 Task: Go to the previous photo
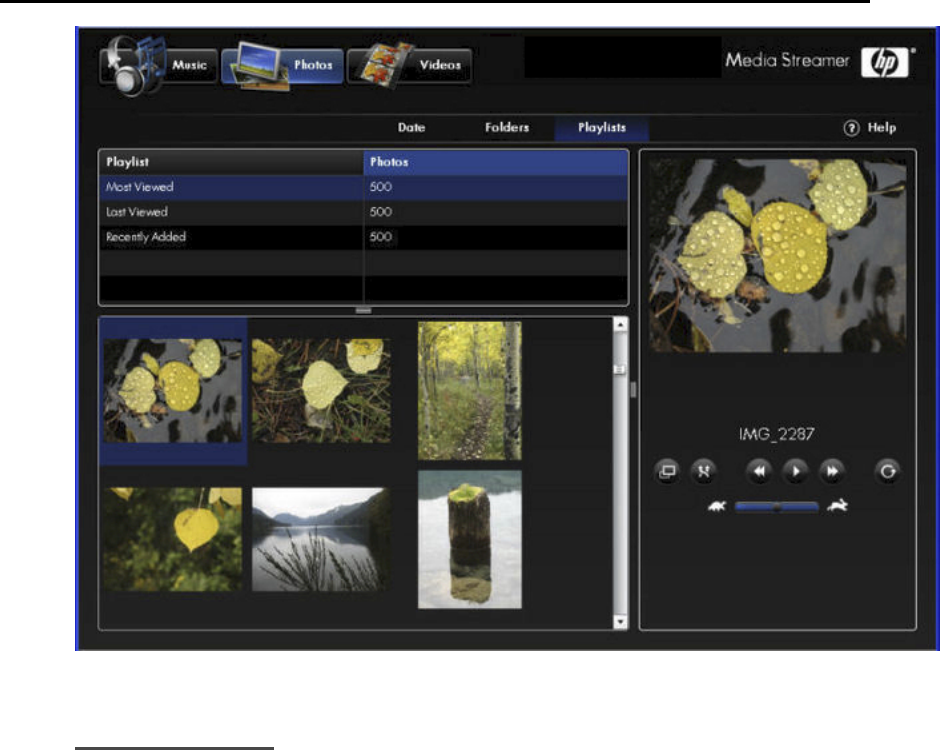(759, 472)
